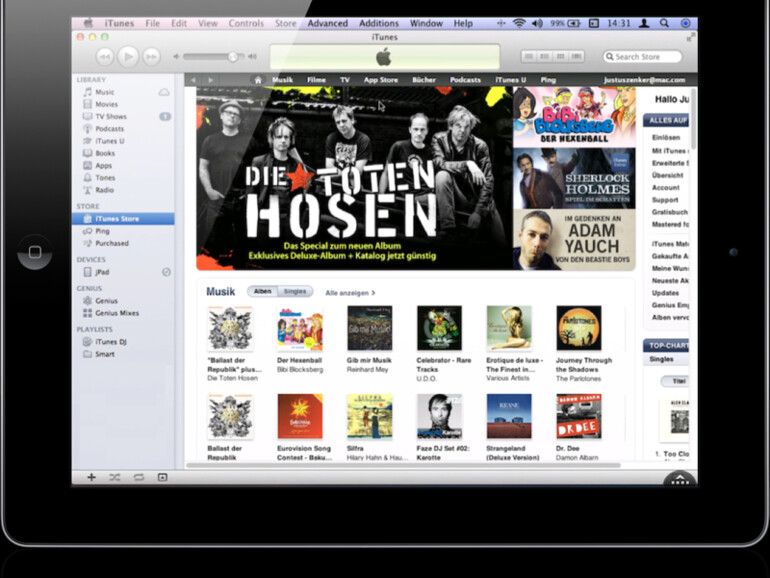Open Radio in the sidebar

[104, 190]
